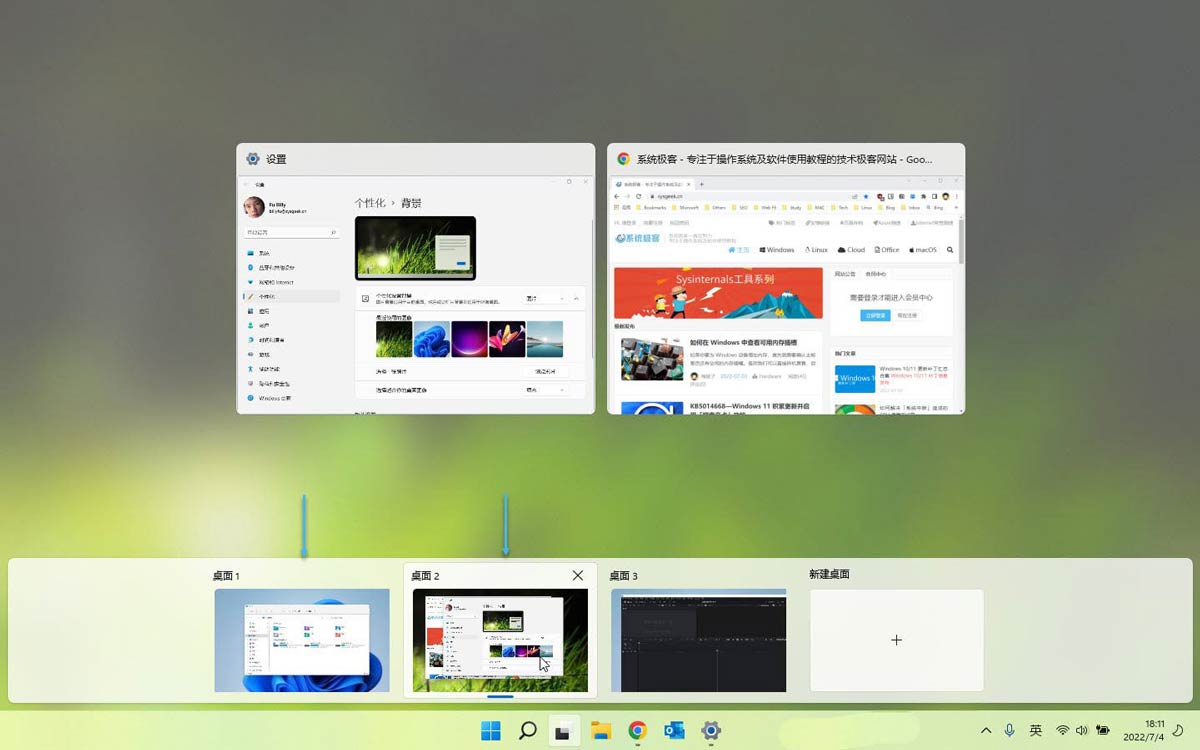Switch to 桌面 3 desktop thumbnail
Viewport: 1200px width, 750px height.
[698, 640]
